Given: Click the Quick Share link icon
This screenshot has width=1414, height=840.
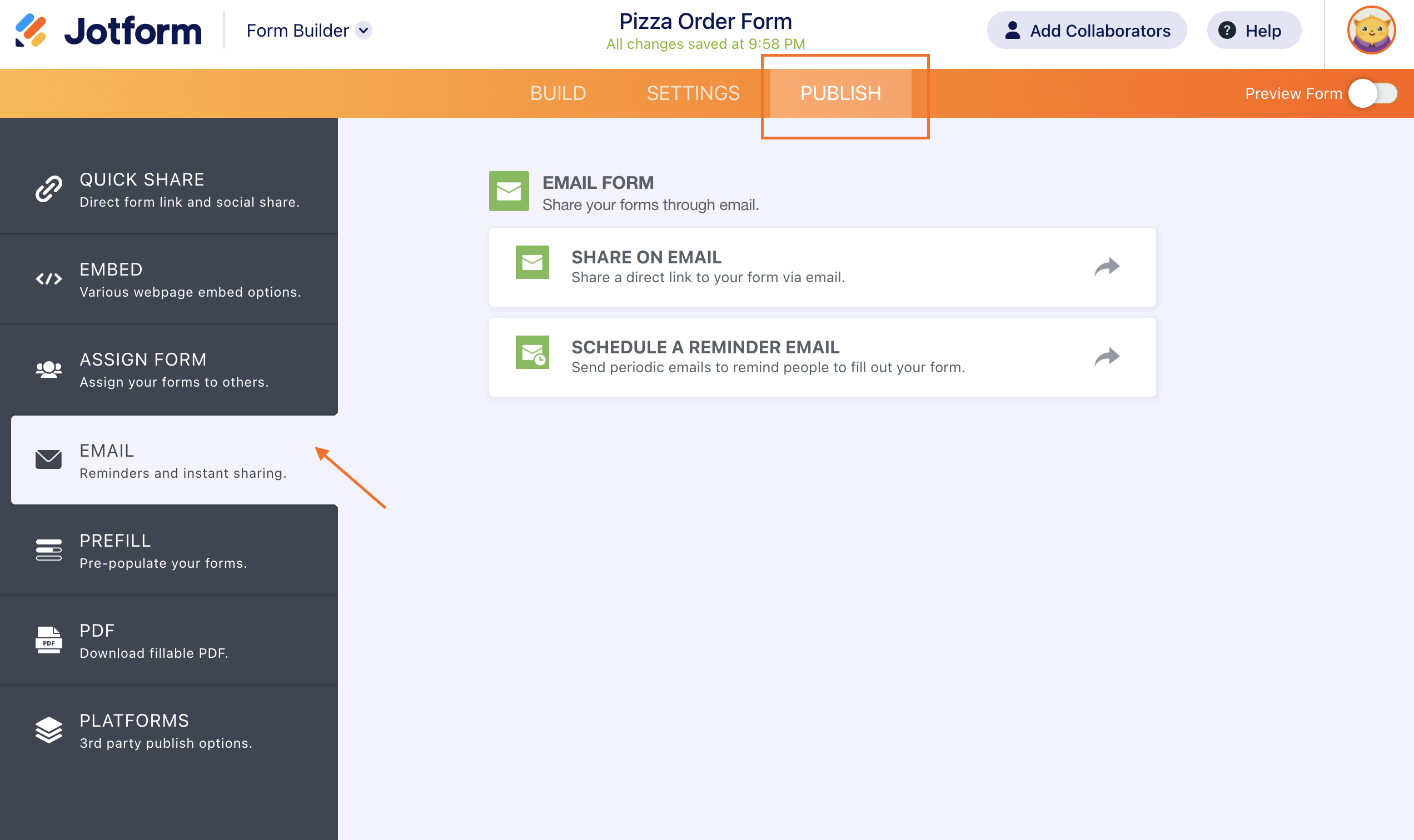Looking at the screenshot, I should point(49,189).
